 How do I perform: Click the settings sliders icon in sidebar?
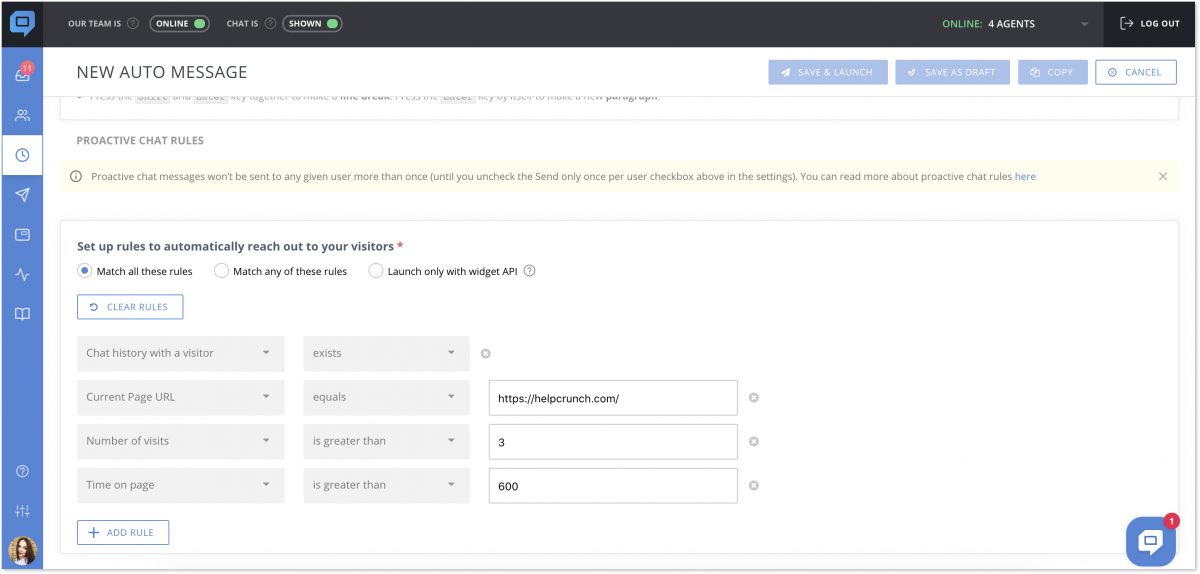(x=22, y=511)
